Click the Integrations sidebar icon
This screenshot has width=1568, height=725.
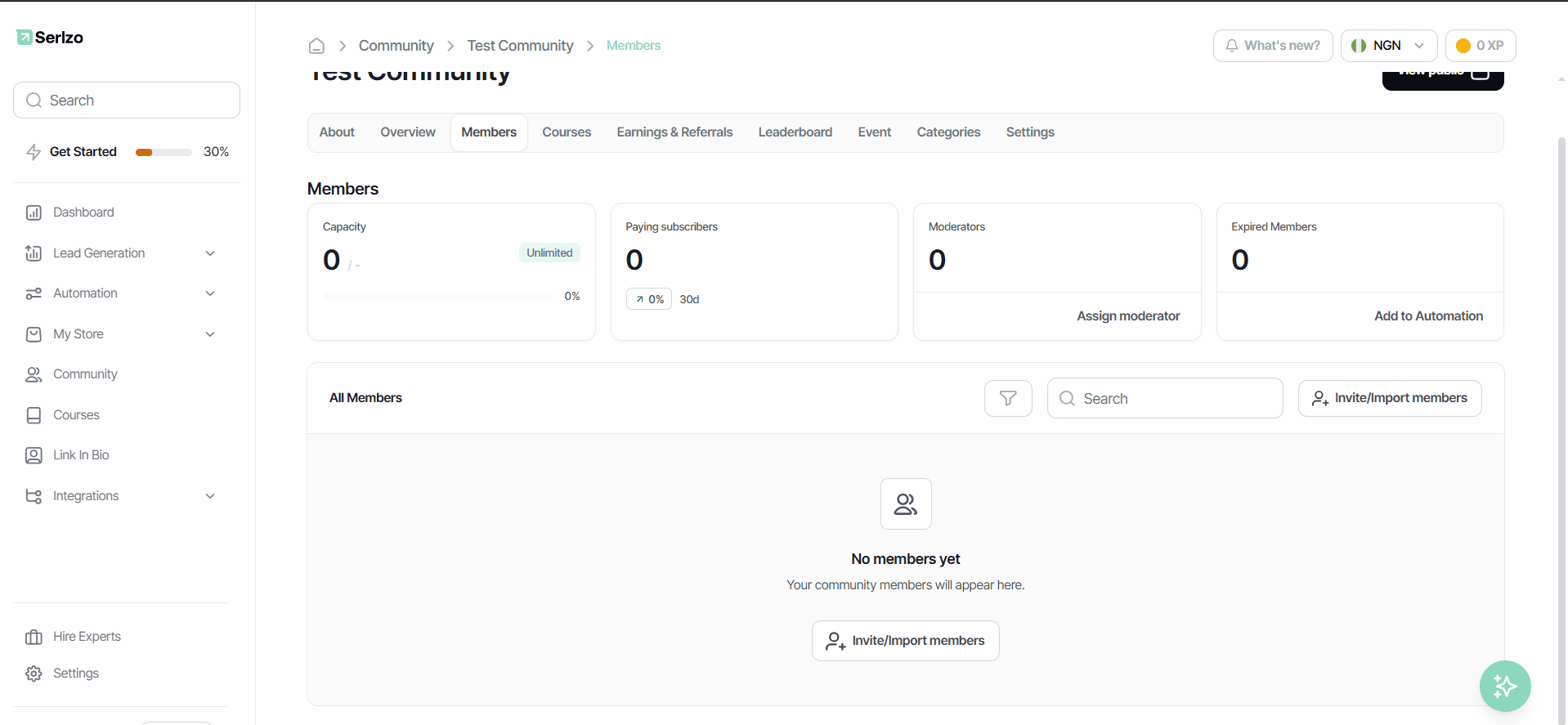coord(34,496)
